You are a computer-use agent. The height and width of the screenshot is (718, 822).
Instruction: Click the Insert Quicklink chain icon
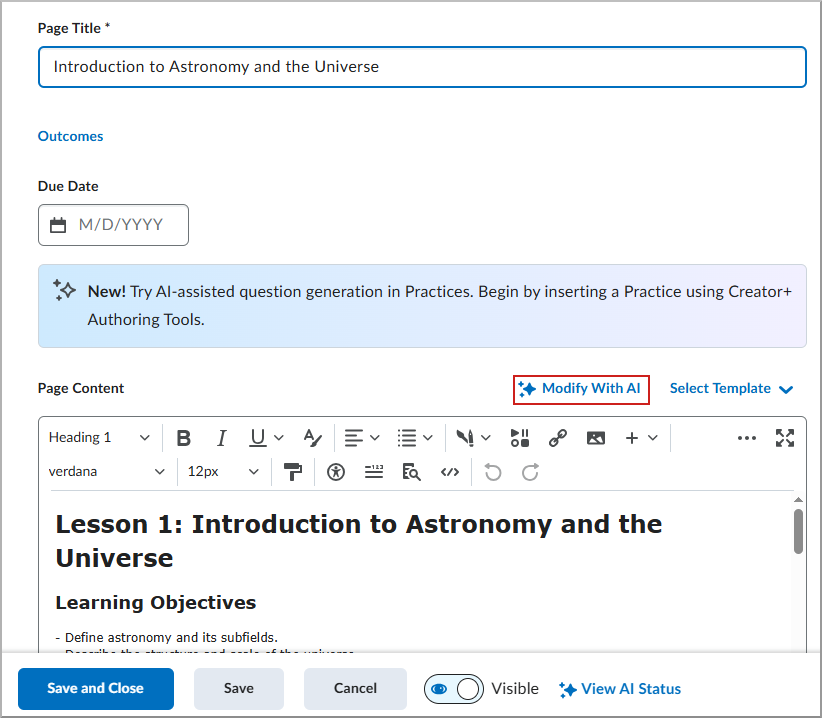click(x=557, y=438)
